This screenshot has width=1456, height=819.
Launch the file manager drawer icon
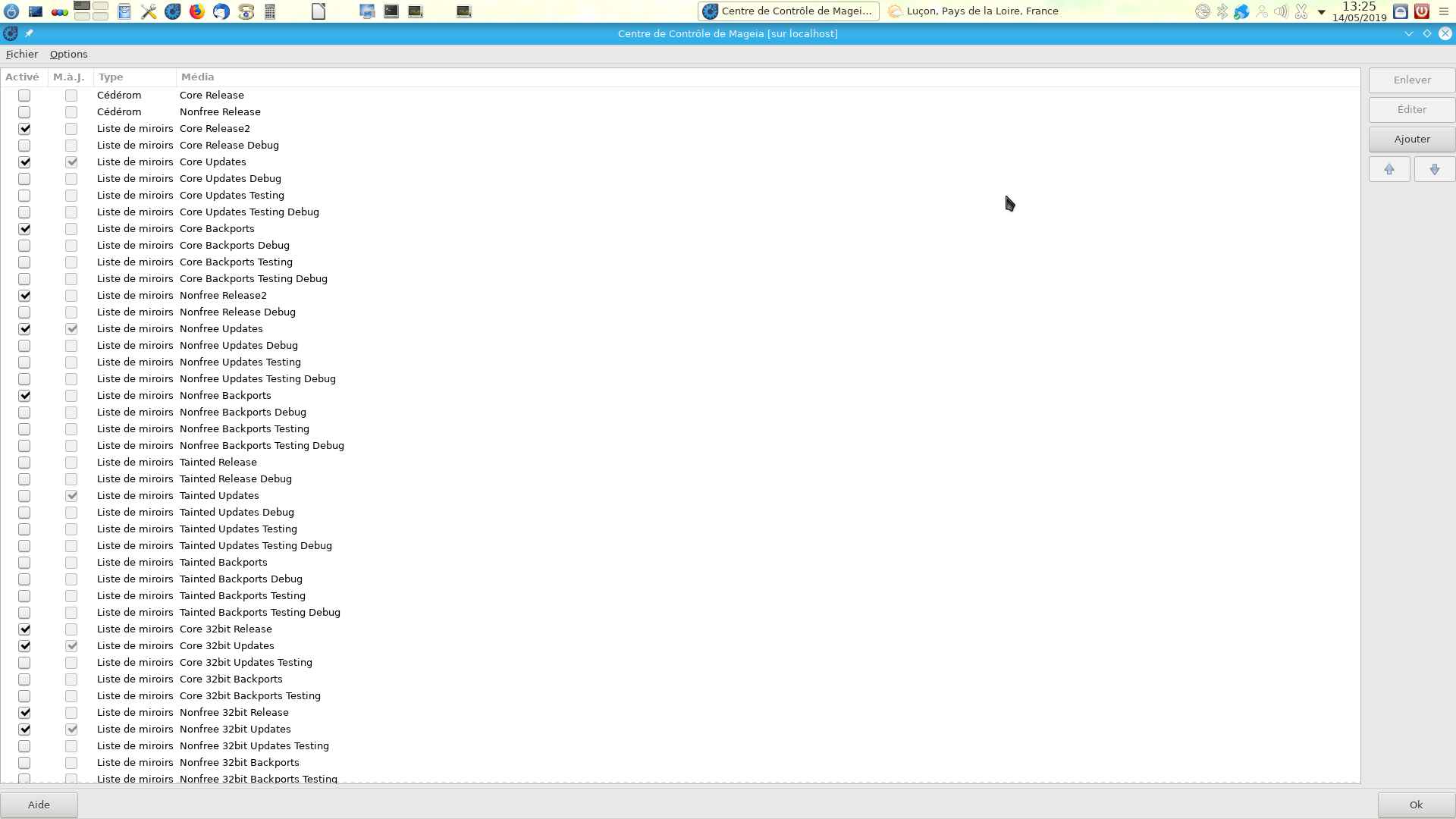(124, 11)
